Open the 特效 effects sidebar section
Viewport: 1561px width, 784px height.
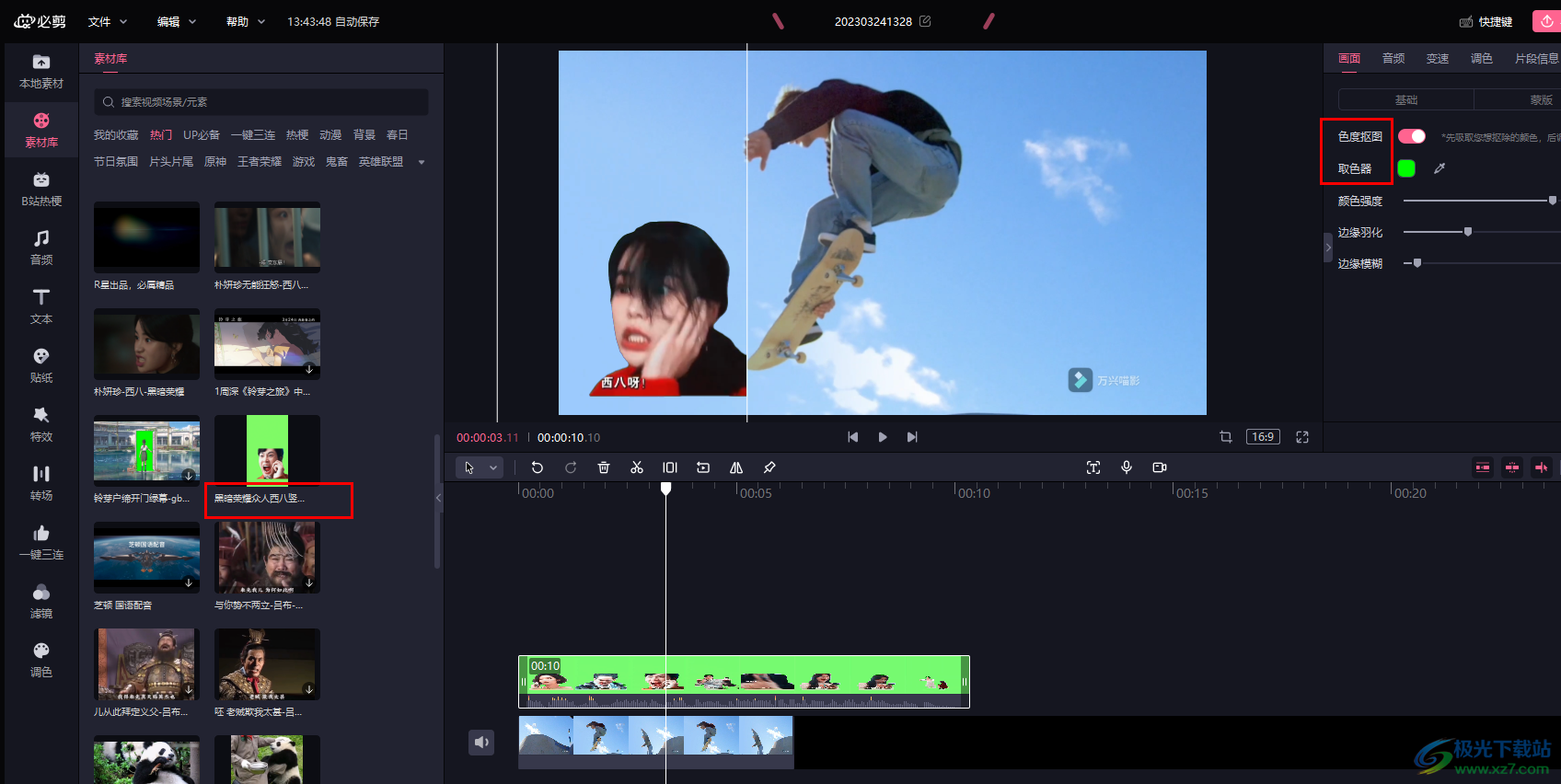41,425
